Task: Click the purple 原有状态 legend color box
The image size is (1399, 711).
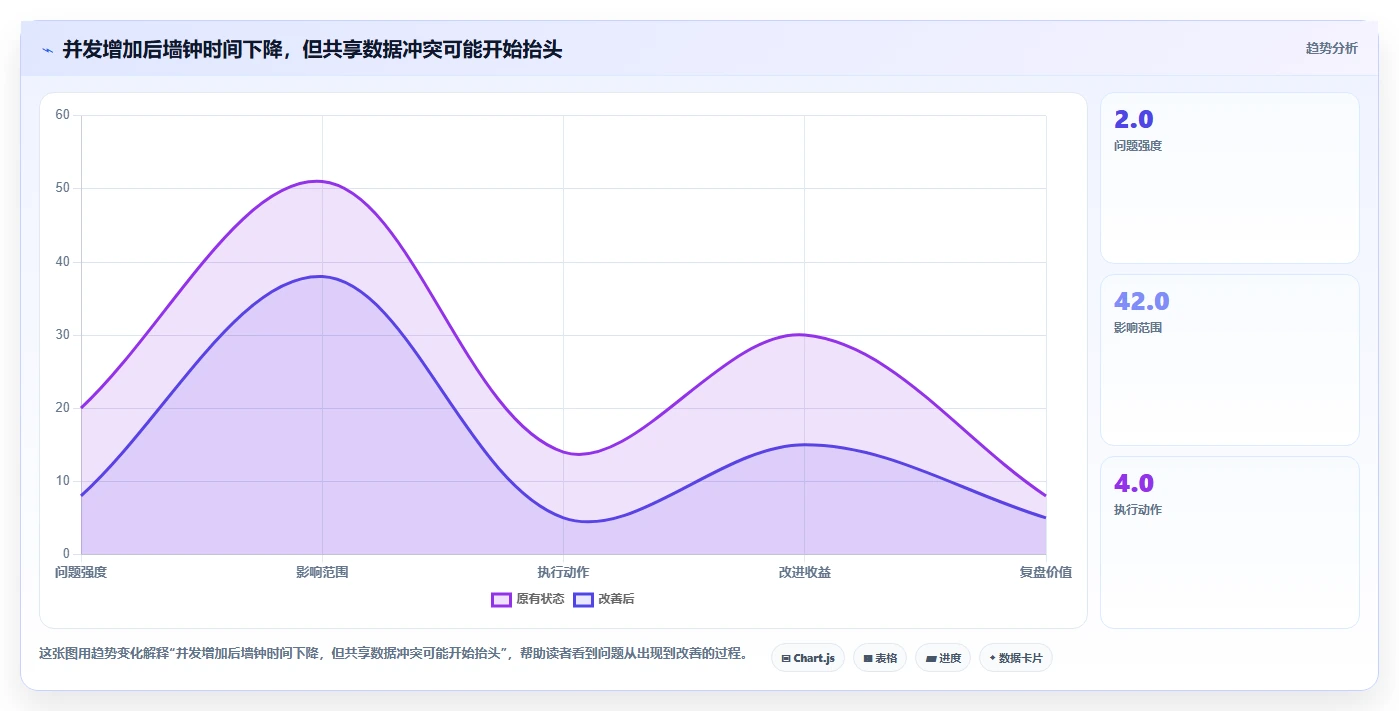Action: click(502, 599)
